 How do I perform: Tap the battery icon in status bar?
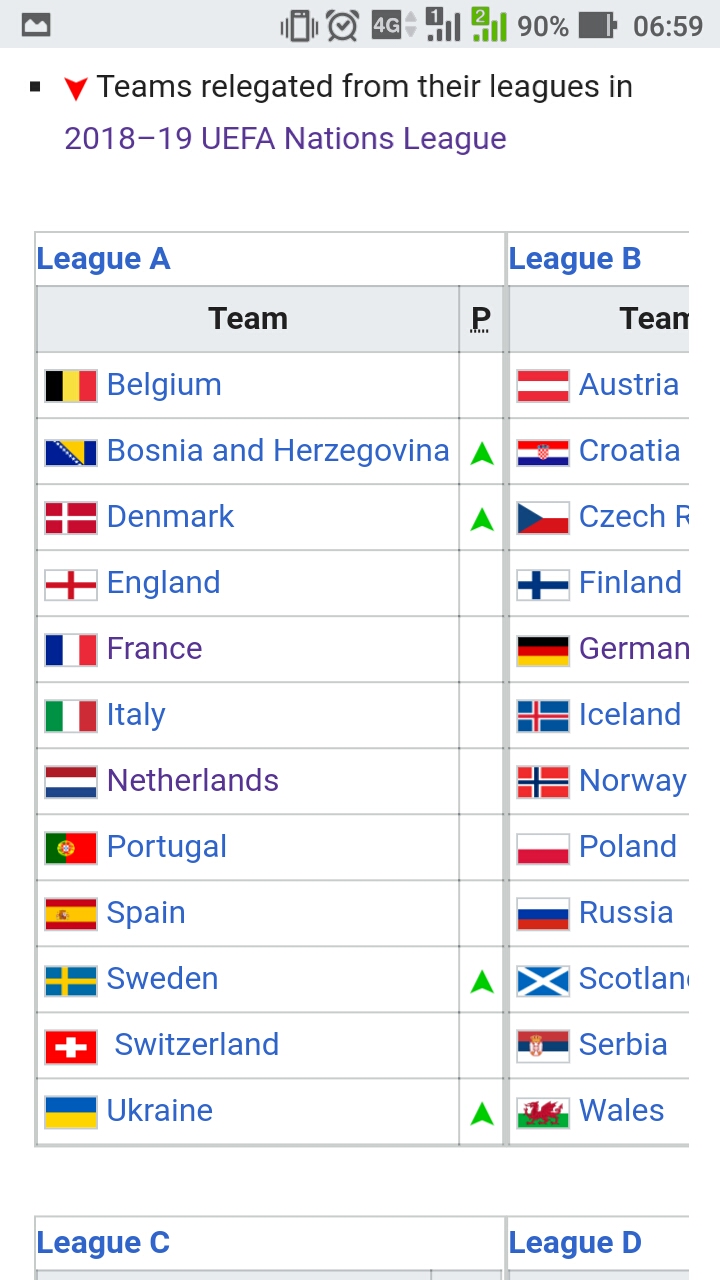(x=598, y=25)
